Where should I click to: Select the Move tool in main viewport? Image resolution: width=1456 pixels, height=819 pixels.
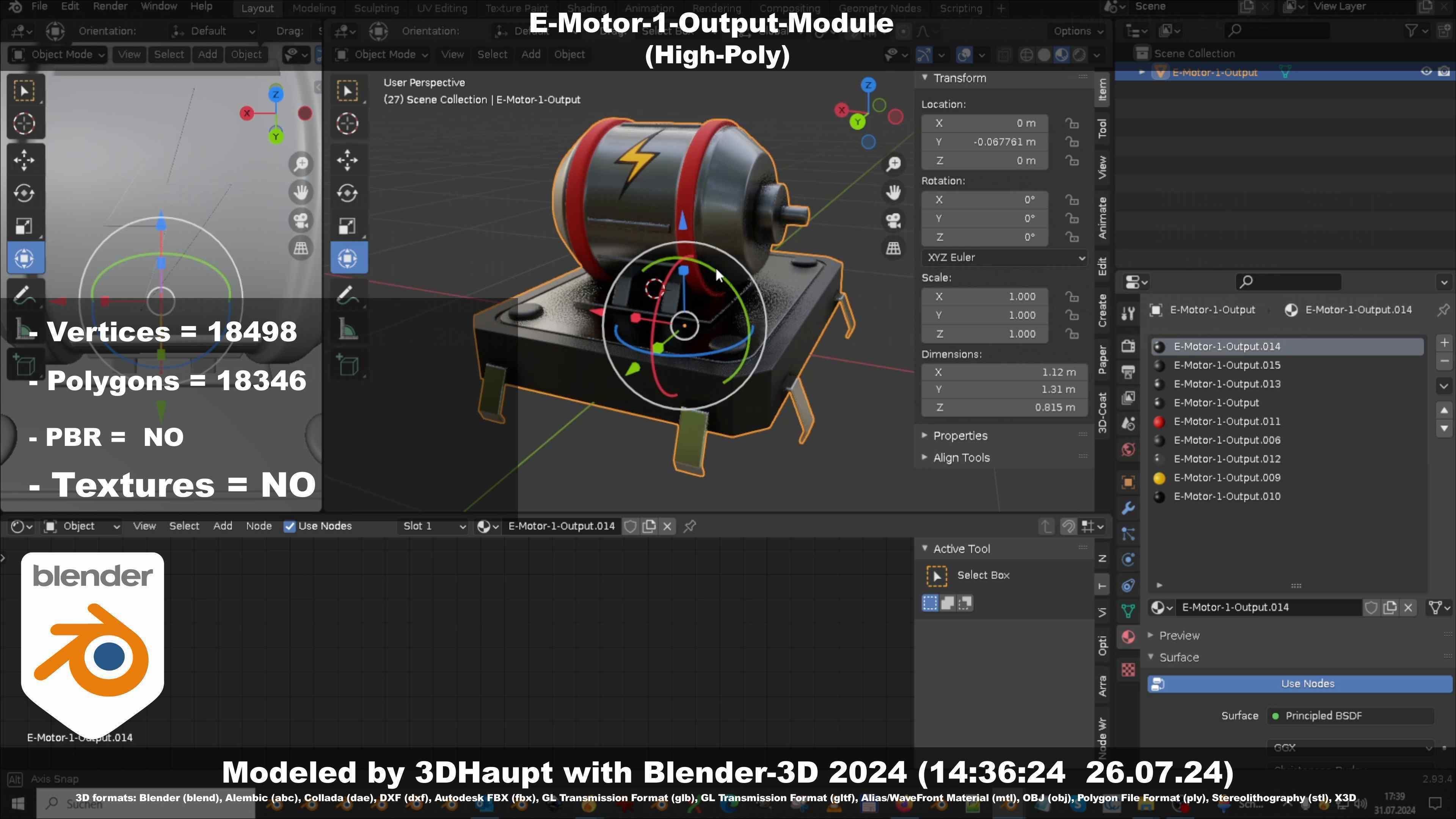click(x=348, y=160)
